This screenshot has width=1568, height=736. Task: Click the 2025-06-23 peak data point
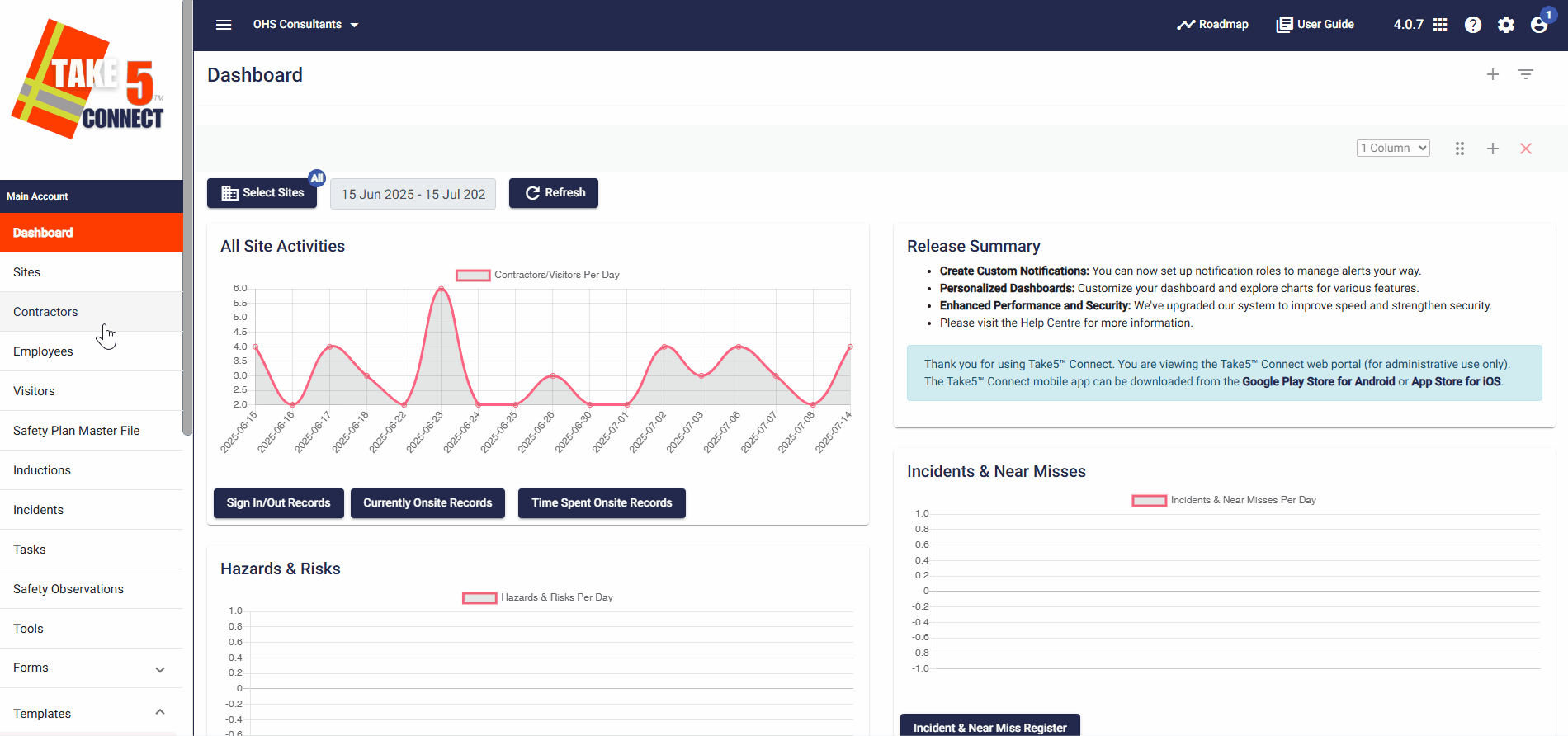(442, 289)
